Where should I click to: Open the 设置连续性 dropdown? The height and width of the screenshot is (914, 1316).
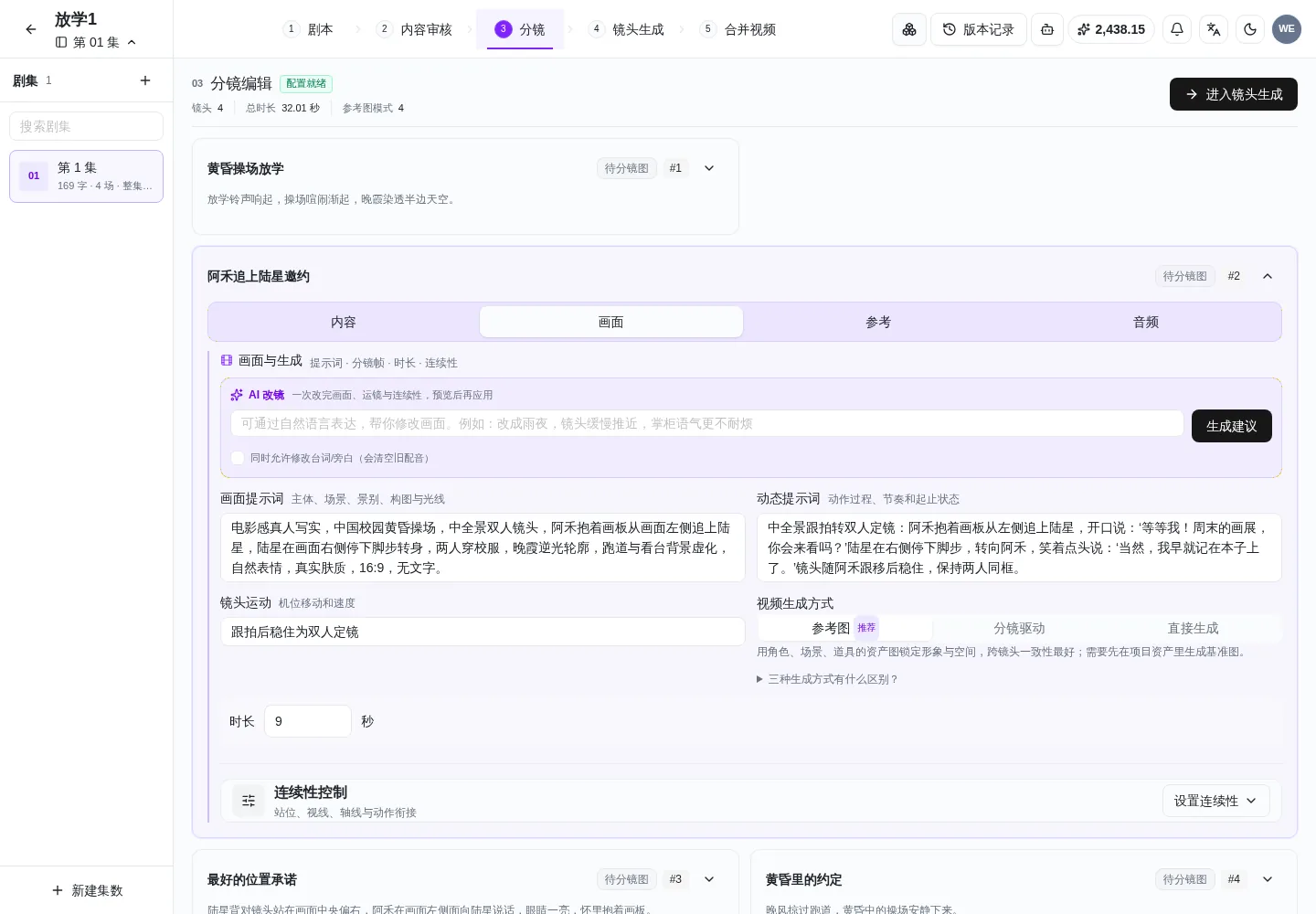1215,801
